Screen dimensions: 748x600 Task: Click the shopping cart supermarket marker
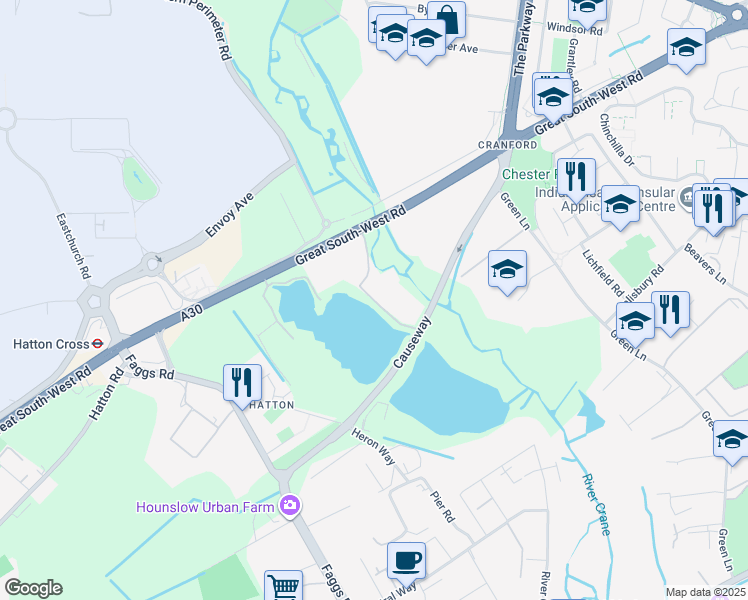tap(283, 586)
